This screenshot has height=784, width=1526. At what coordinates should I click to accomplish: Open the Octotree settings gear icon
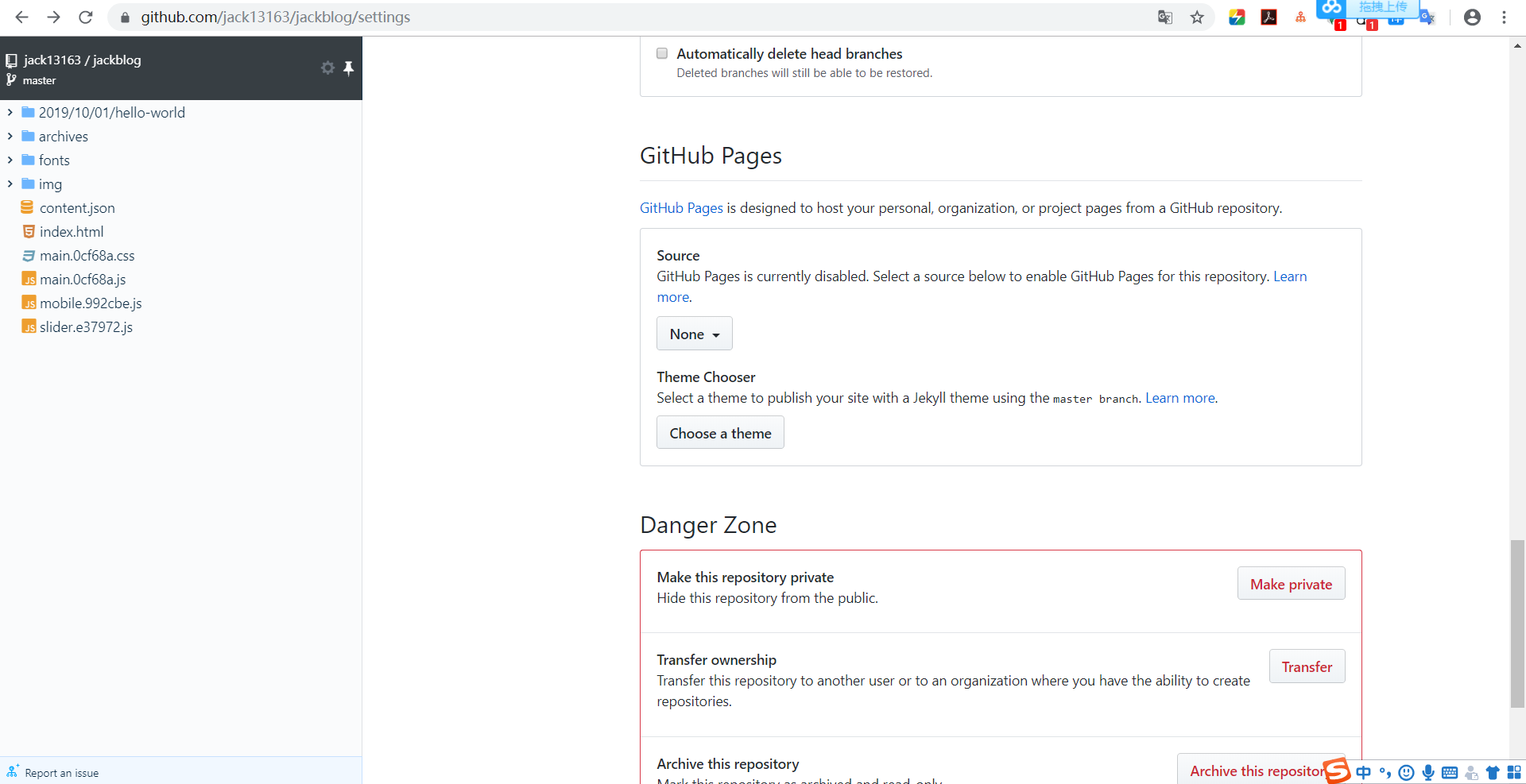tap(327, 68)
